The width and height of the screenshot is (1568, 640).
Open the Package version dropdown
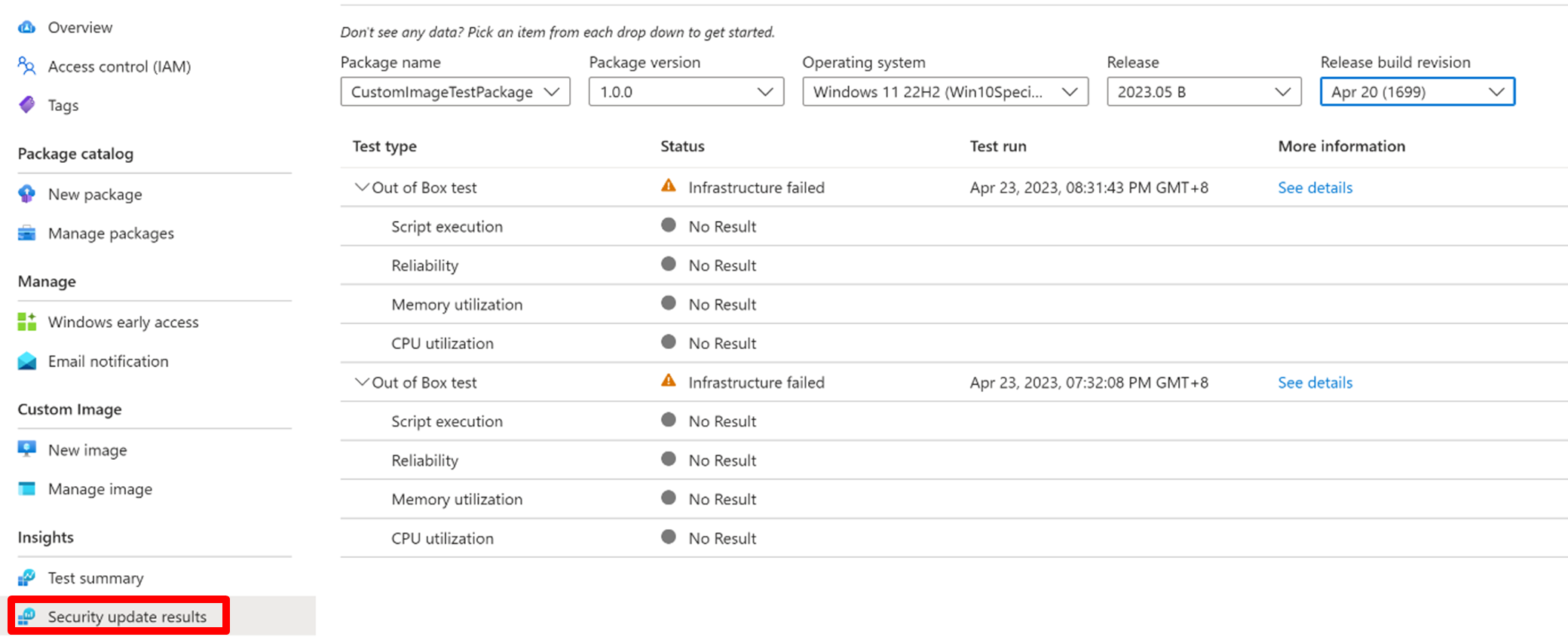686,92
